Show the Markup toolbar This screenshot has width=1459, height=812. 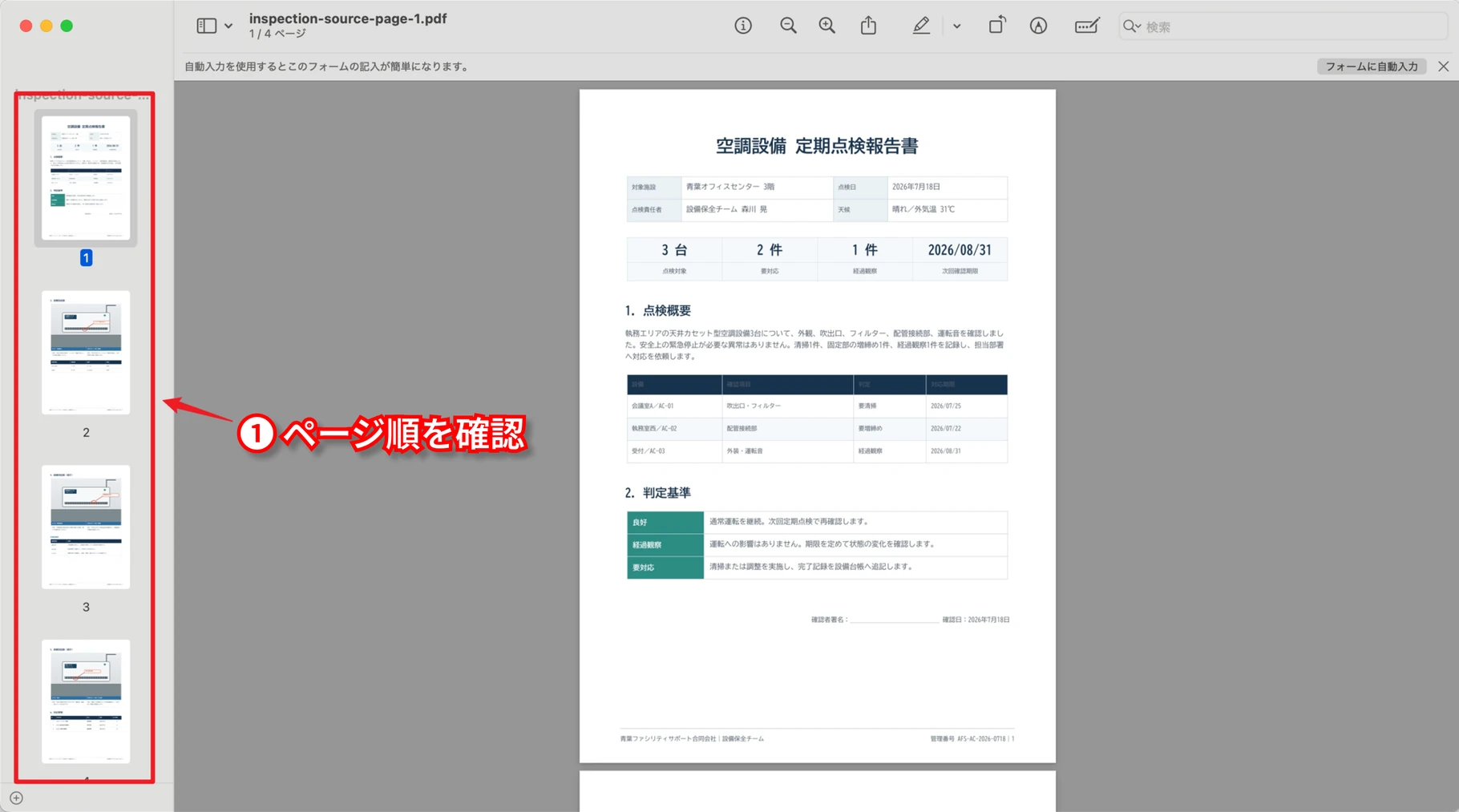[1038, 26]
